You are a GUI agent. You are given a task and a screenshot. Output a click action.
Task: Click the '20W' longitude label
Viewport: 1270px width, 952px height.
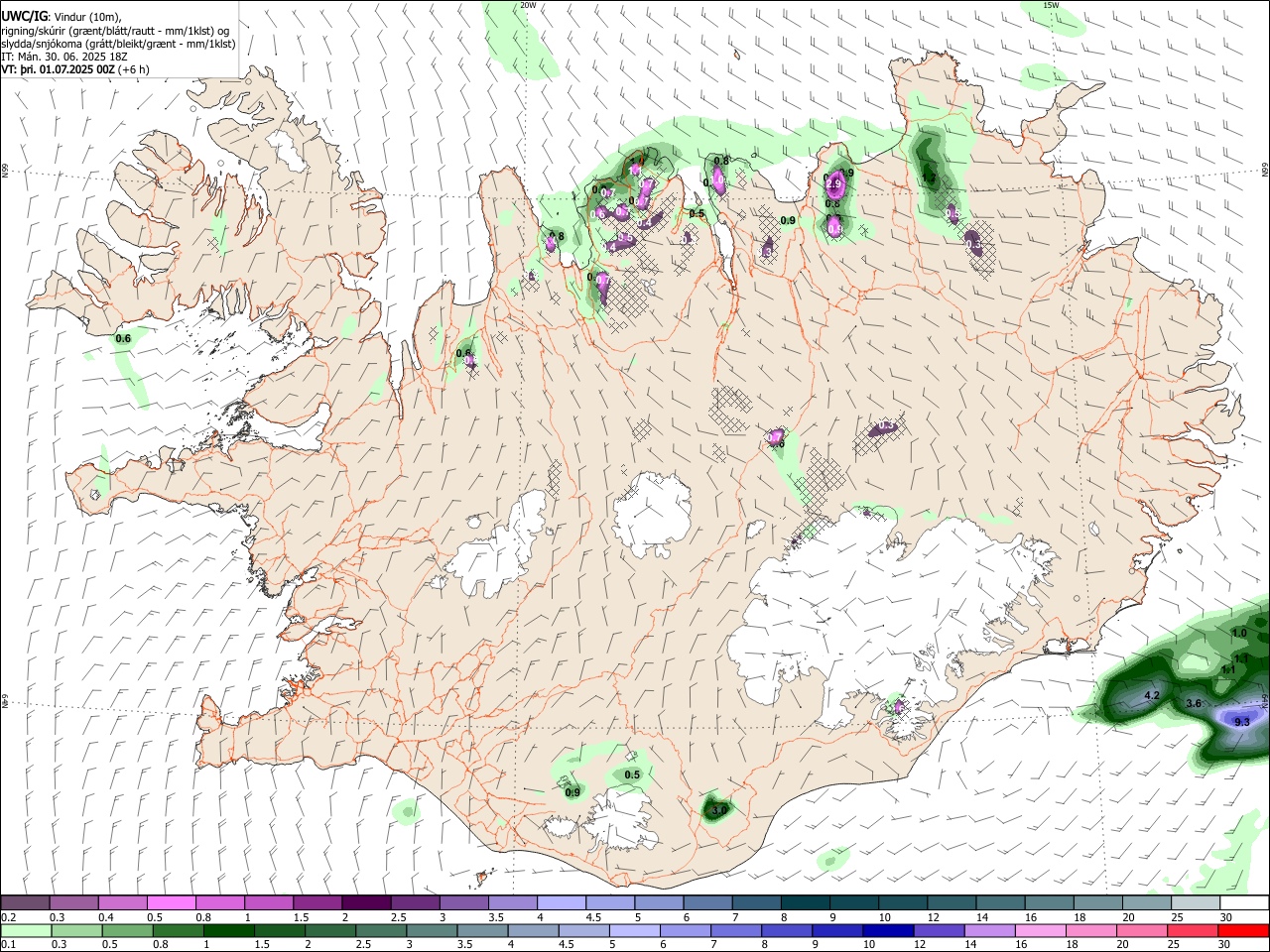528,5
